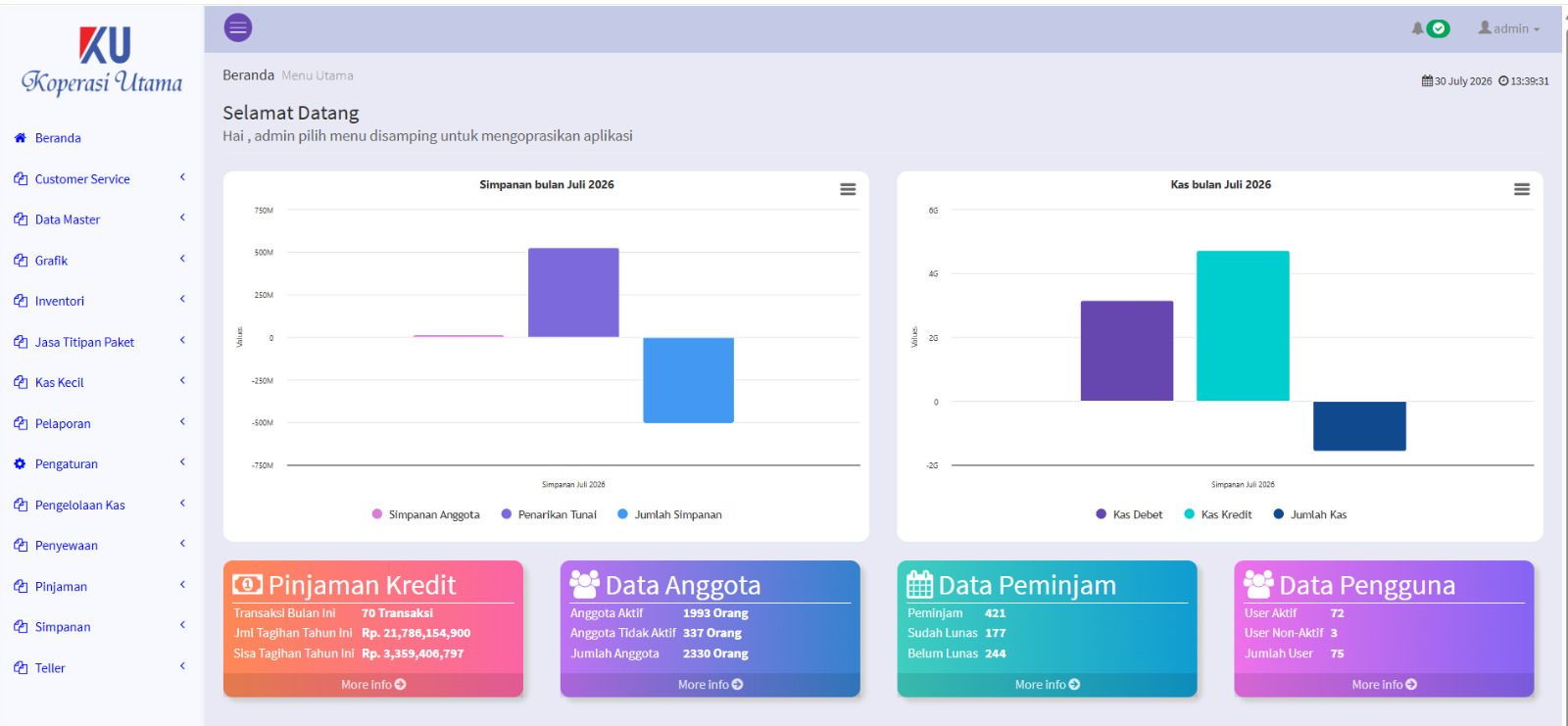Open the admin user dropdown
This screenshot has width=1568, height=726.
pos(1509,28)
